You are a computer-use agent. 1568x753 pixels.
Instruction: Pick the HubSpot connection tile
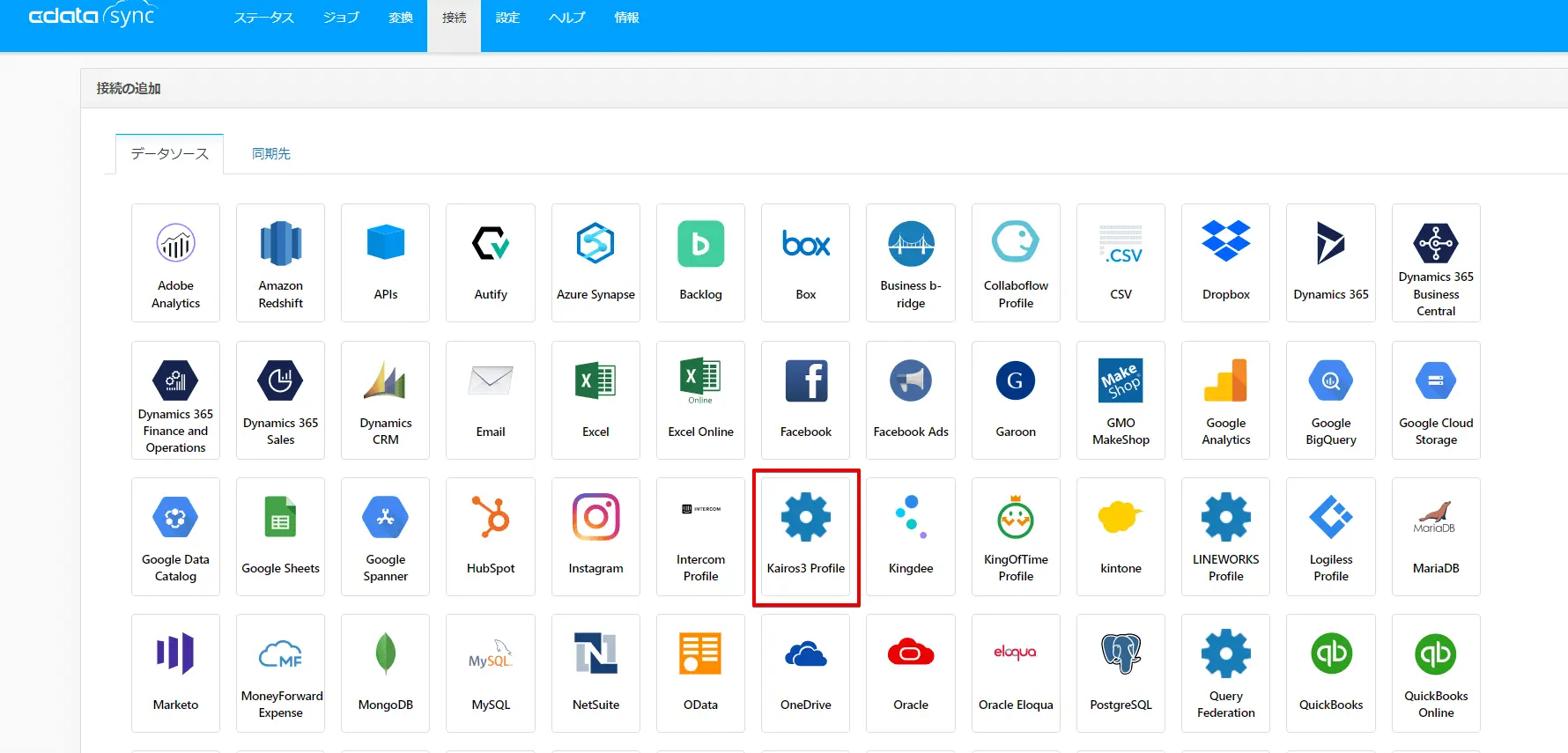coord(491,536)
